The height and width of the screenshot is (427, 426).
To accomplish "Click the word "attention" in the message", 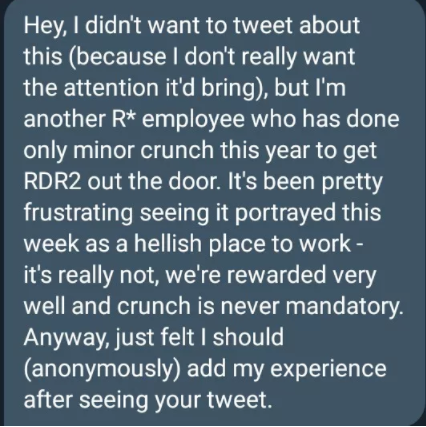I will click(x=112, y=87).
